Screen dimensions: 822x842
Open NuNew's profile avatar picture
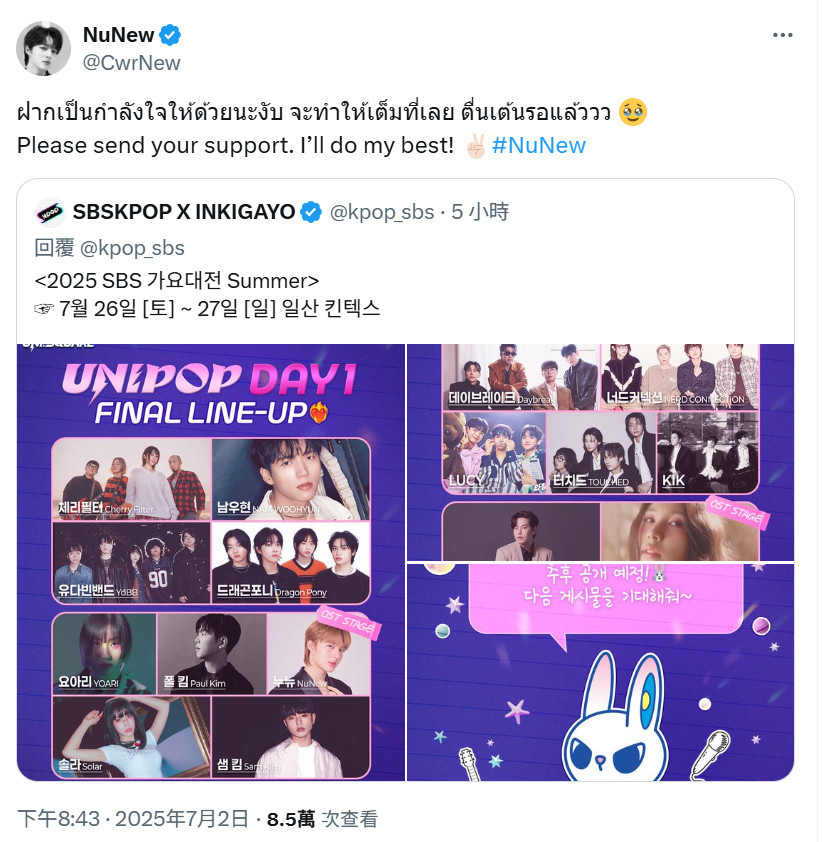pos(43,48)
